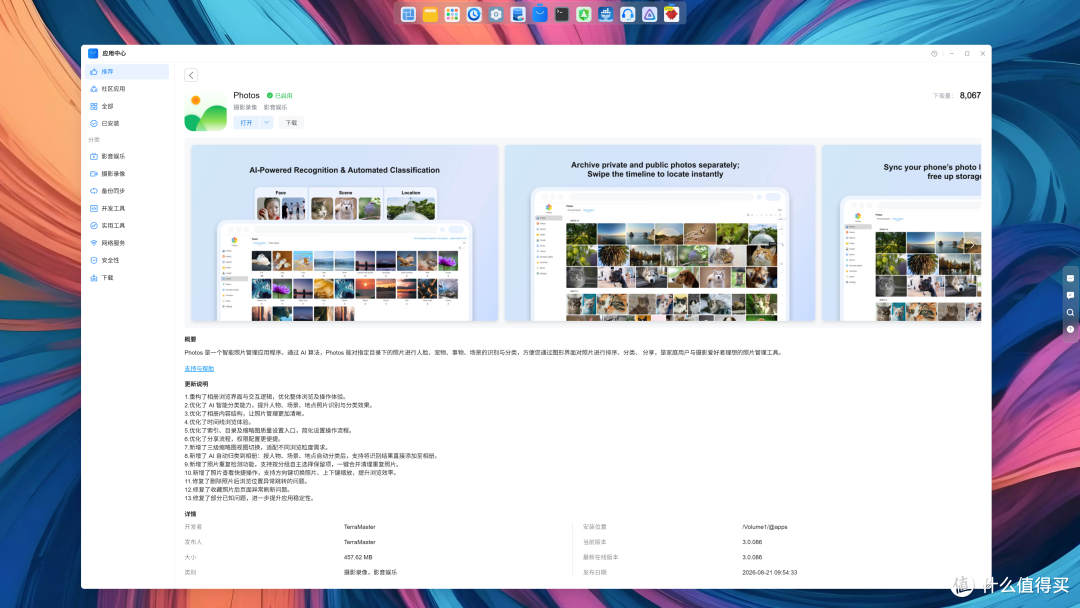Select 推荐 in the sidebar

(x=127, y=72)
